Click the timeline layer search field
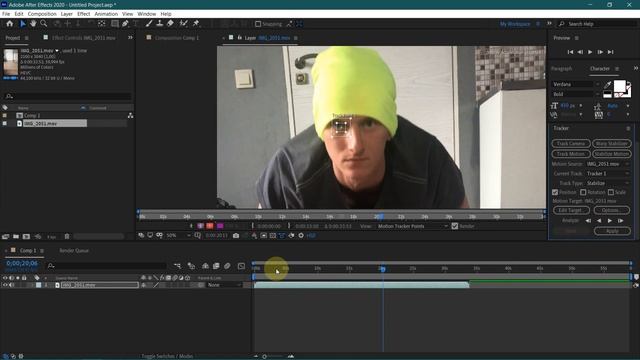 pos(107,266)
